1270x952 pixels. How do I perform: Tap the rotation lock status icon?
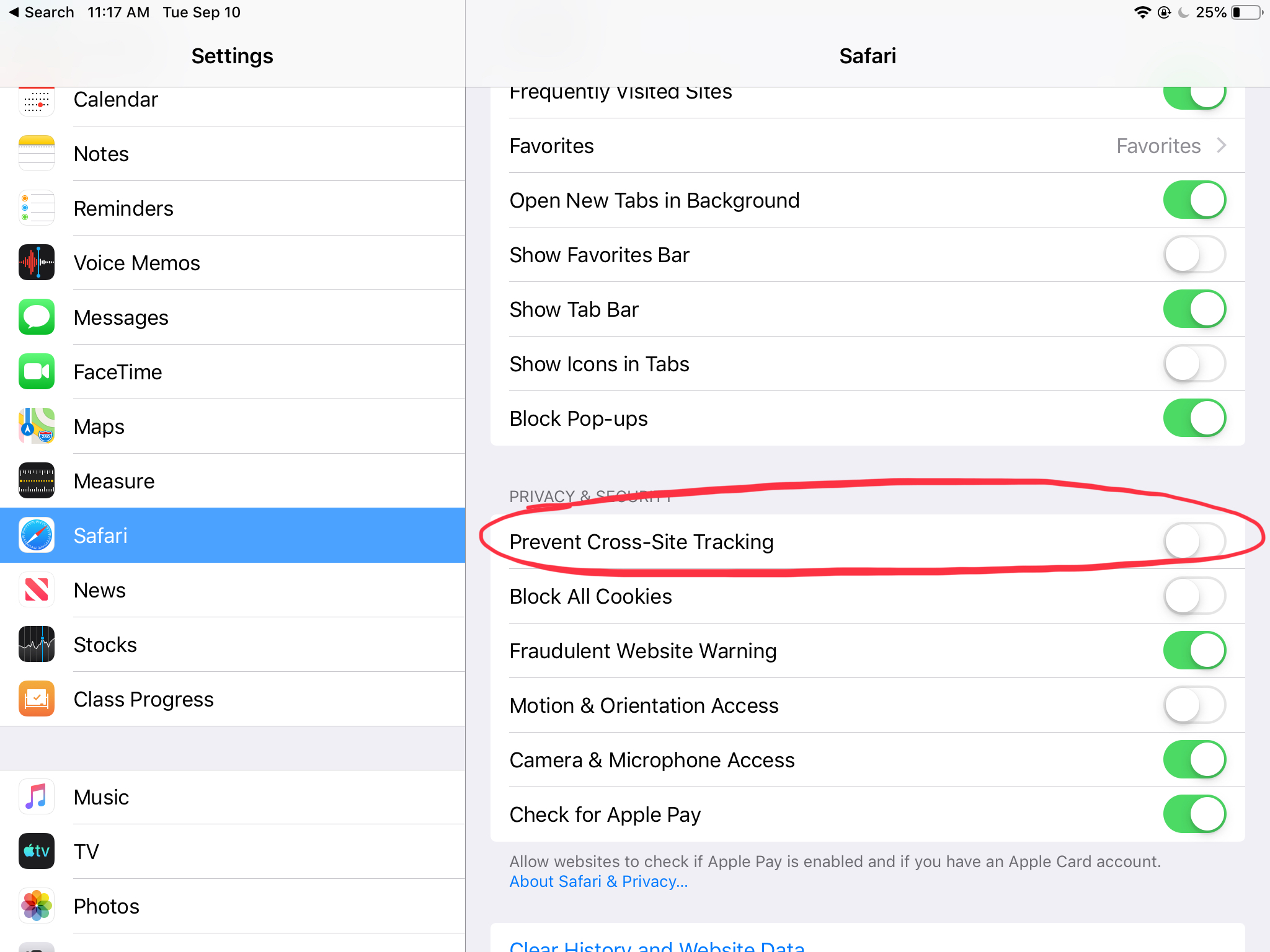[x=1164, y=12]
